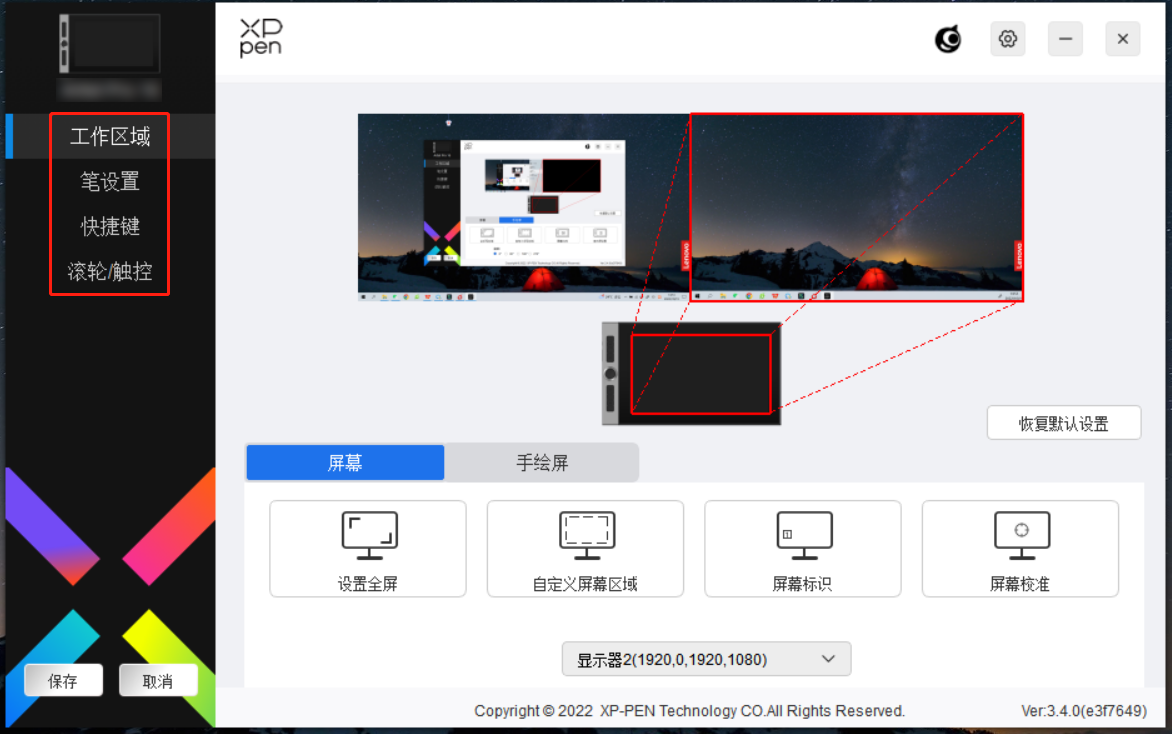
Task: Open the screen calibration icon
Action: tap(1020, 535)
